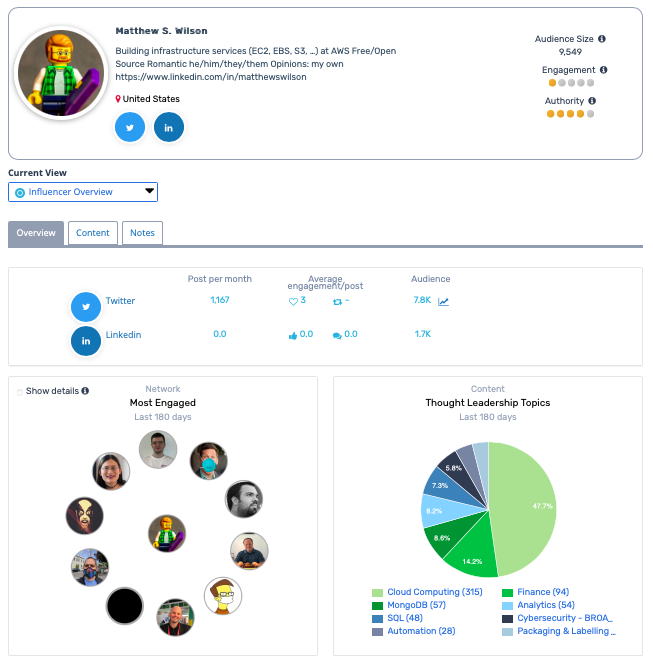Click the LinkedIn circle icon in stats table

[86, 341]
